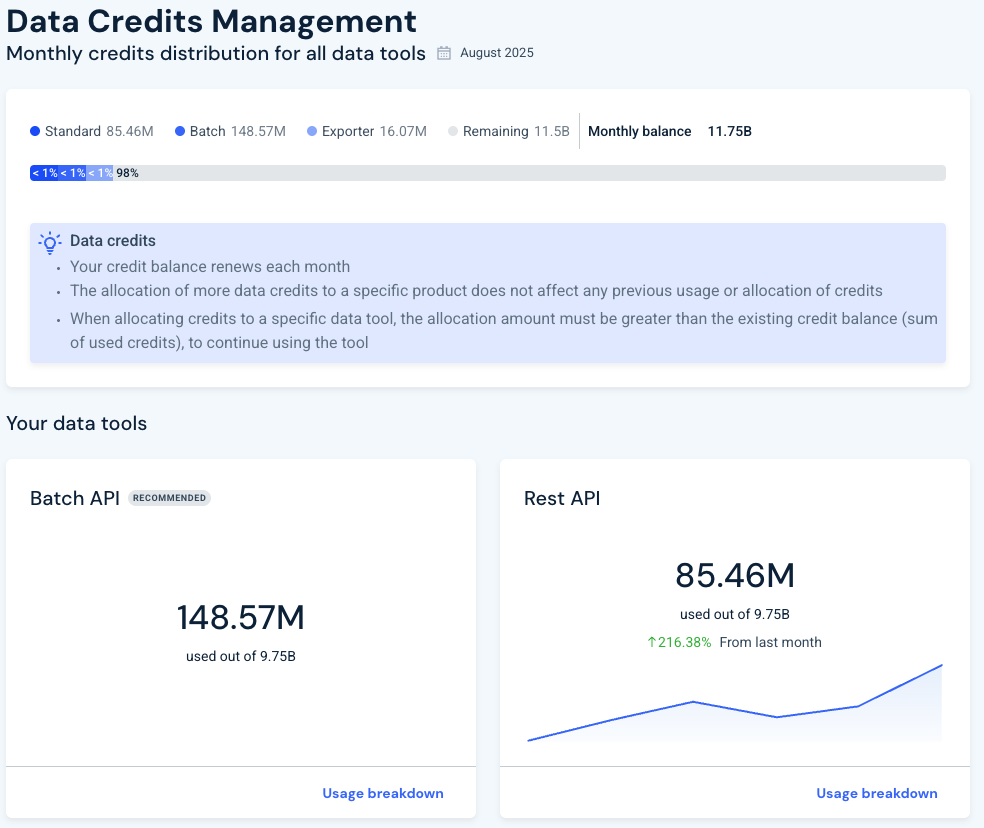Toggle the Exporter segment in the usage bar

point(98,172)
